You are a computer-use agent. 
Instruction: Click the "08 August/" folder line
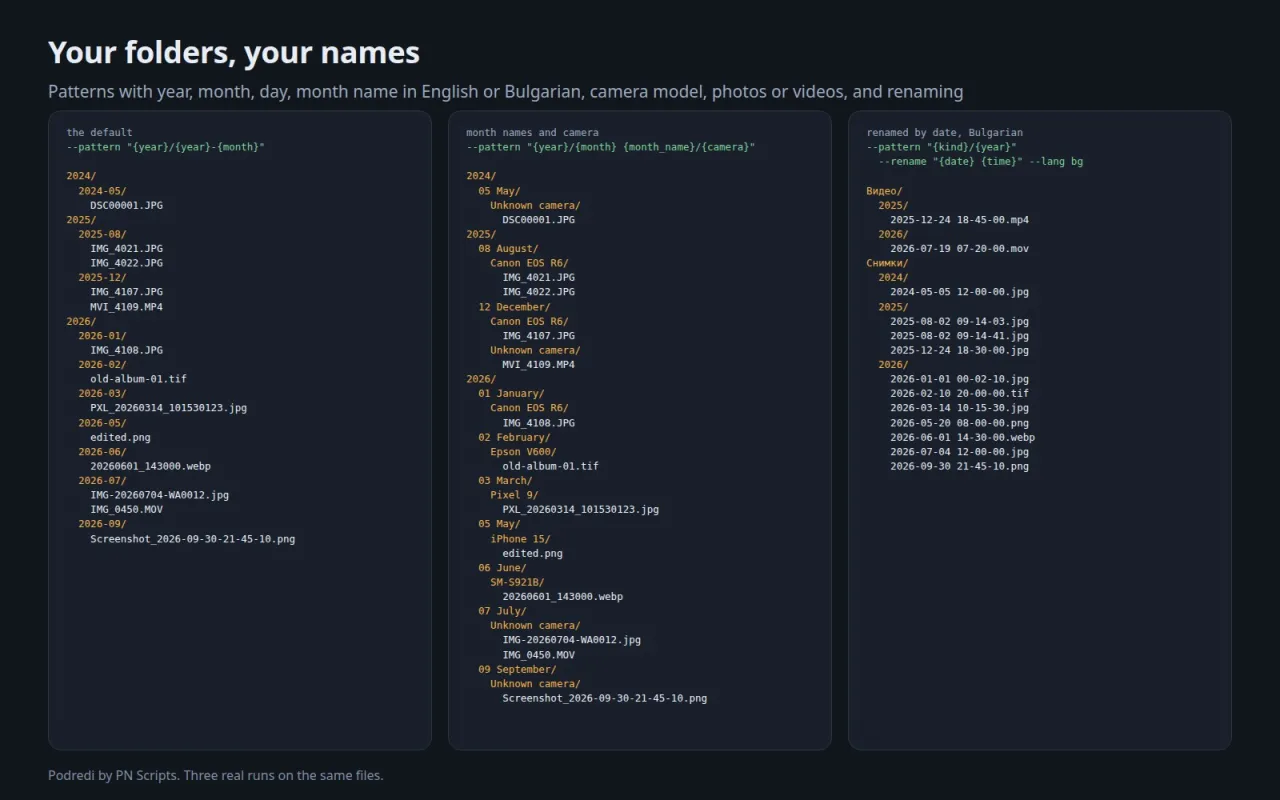point(508,248)
